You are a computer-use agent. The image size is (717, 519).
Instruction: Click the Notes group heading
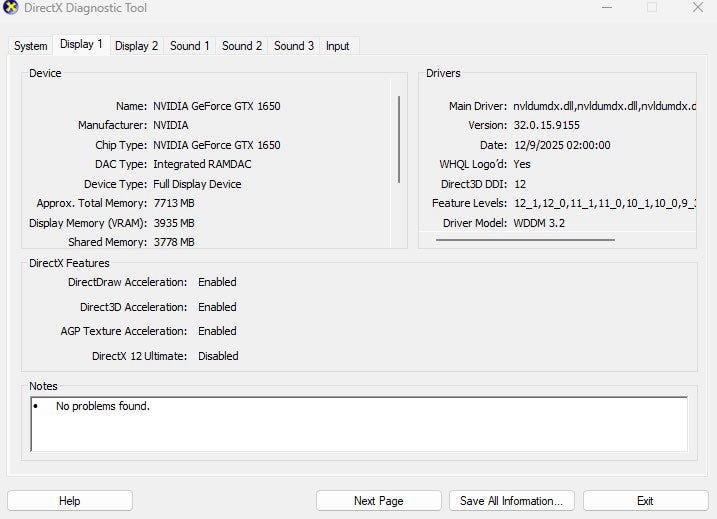[x=43, y=386]
